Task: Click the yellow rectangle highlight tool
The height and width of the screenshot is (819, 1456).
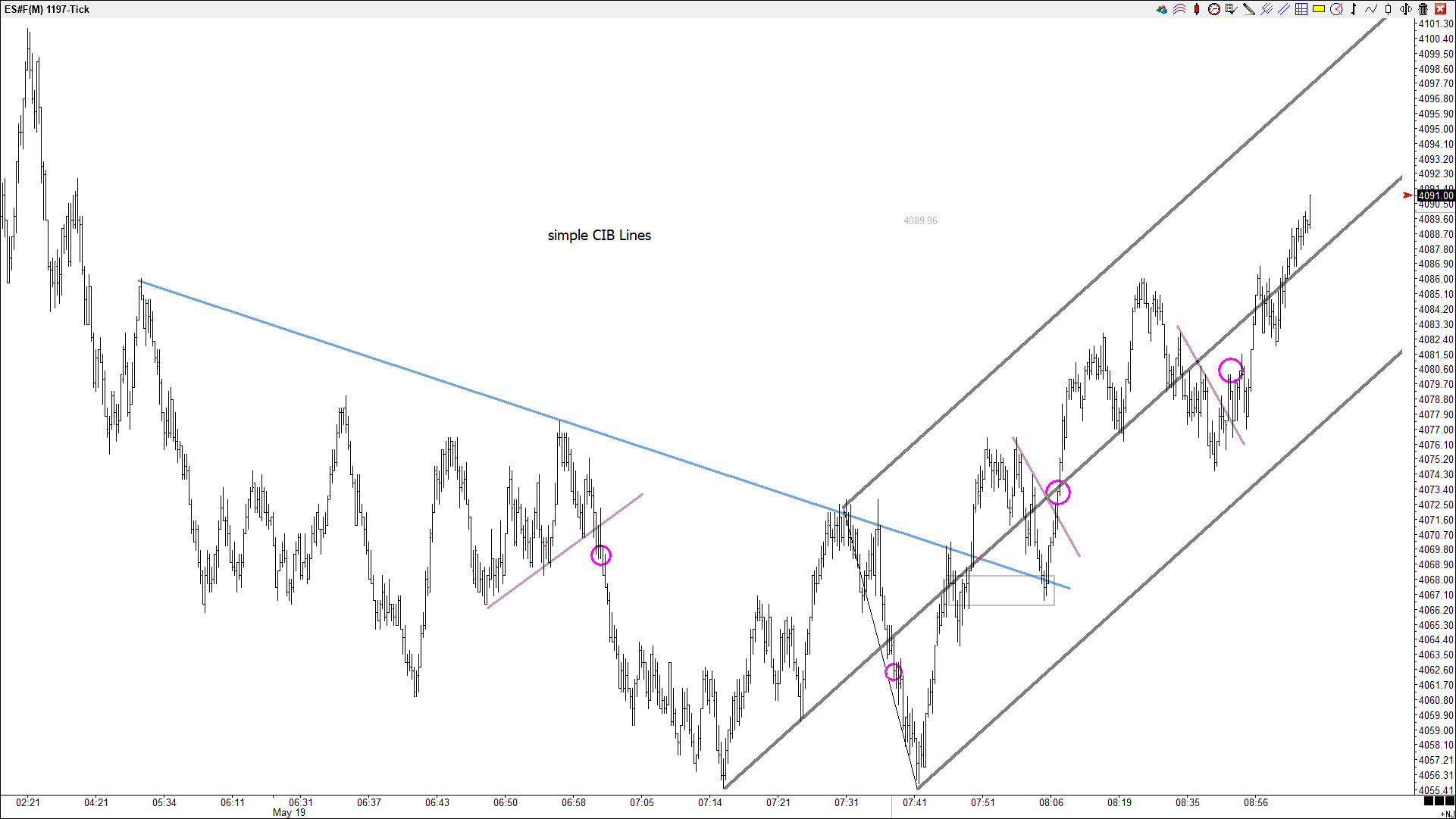Action: (x=1319, y=9)
